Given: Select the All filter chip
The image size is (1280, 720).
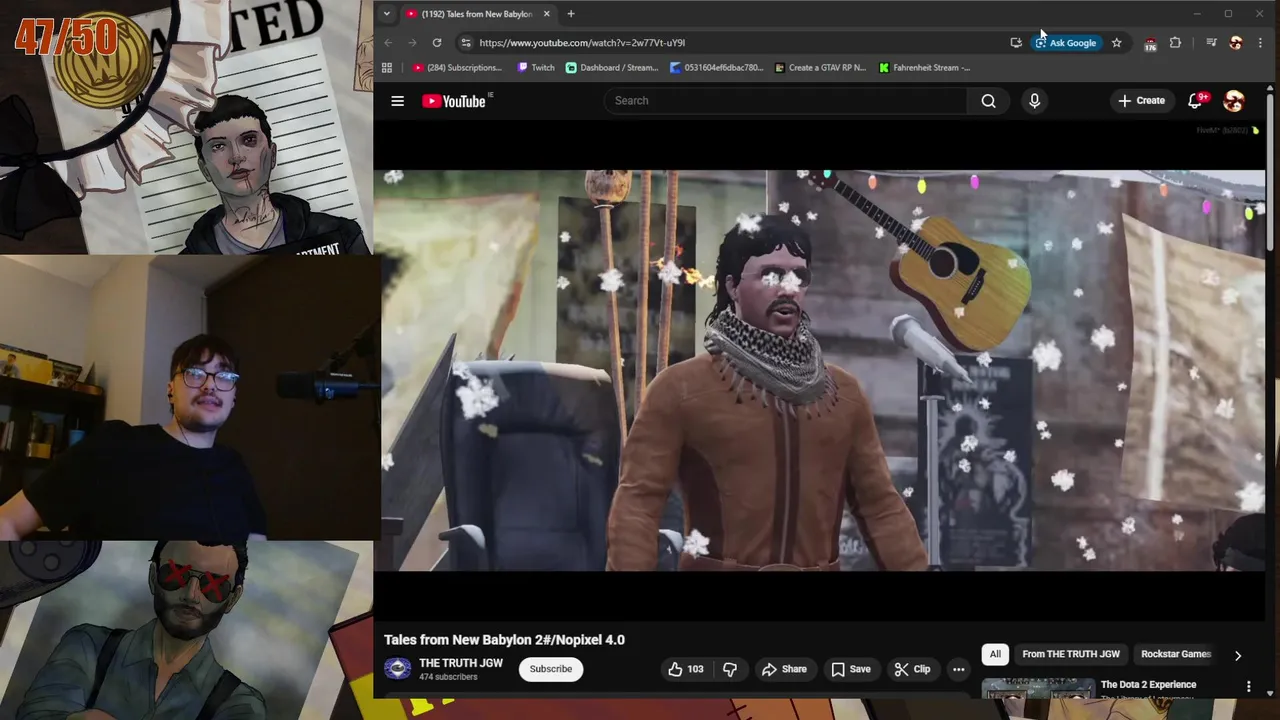Looking at the screenshot, I should [x=995, y=654].
